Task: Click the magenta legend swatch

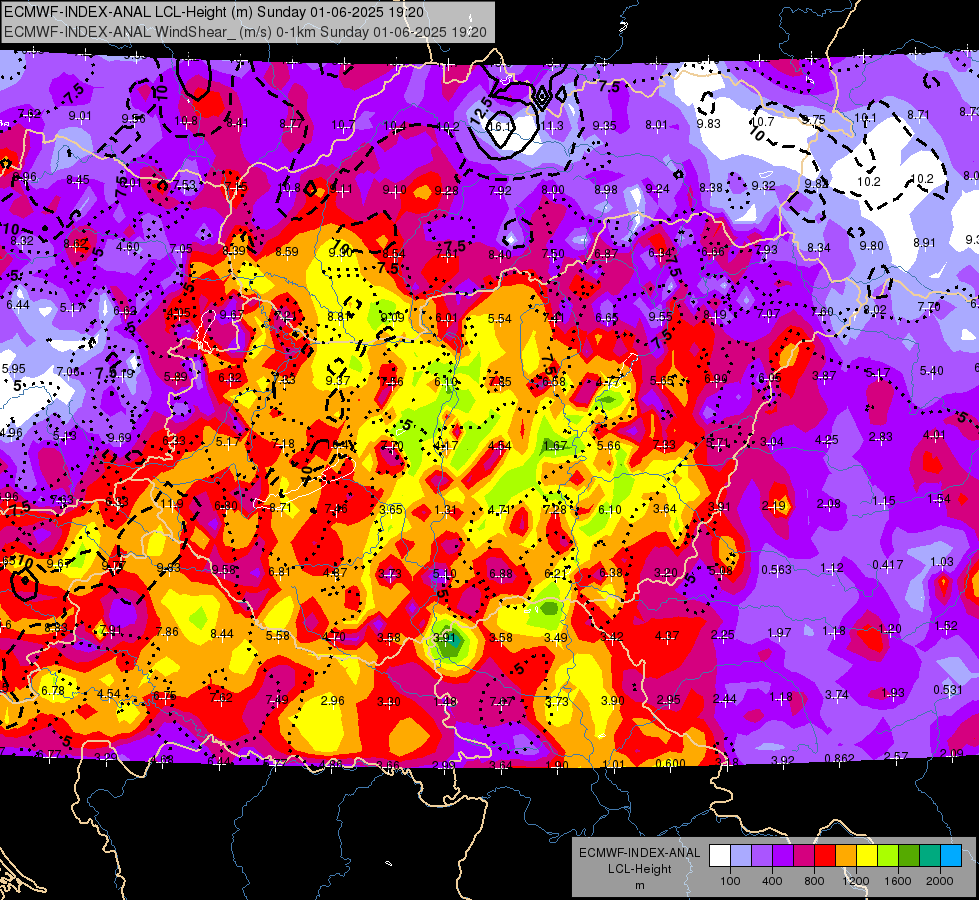Action: click(x=804, y=856)
